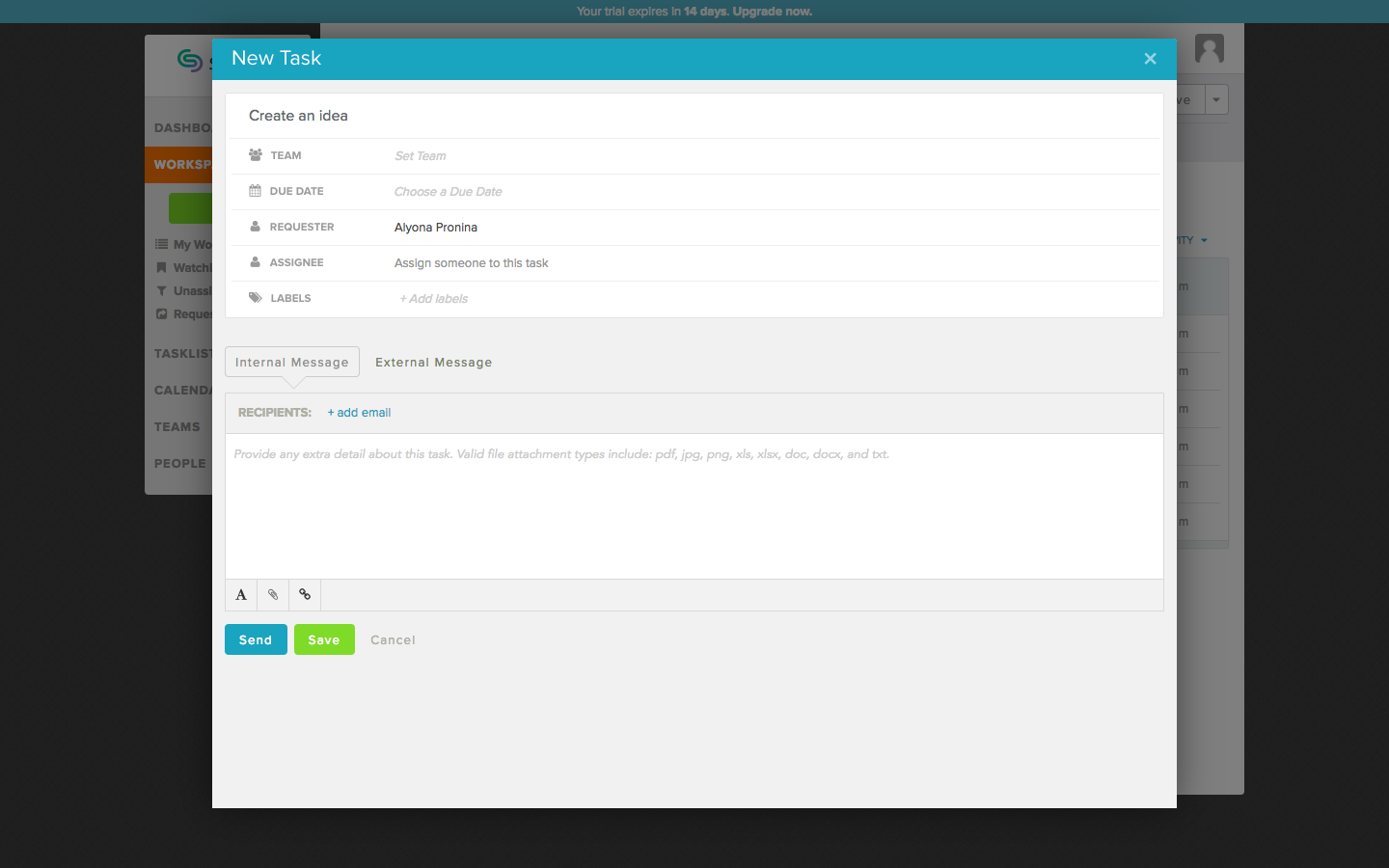Click the Due Date calendar icon
This screenshot has width=1389, height=868.
[x=255, y=191]
